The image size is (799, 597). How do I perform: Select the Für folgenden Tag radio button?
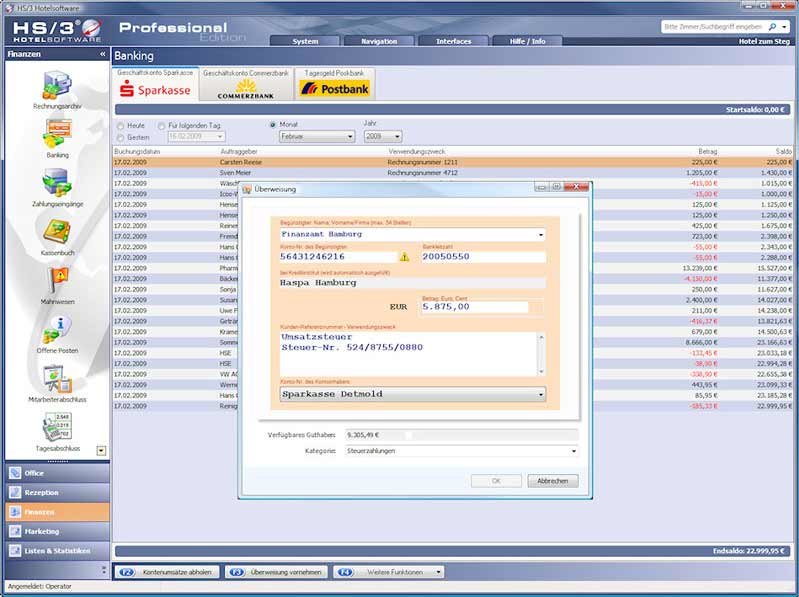pos(162,126)
